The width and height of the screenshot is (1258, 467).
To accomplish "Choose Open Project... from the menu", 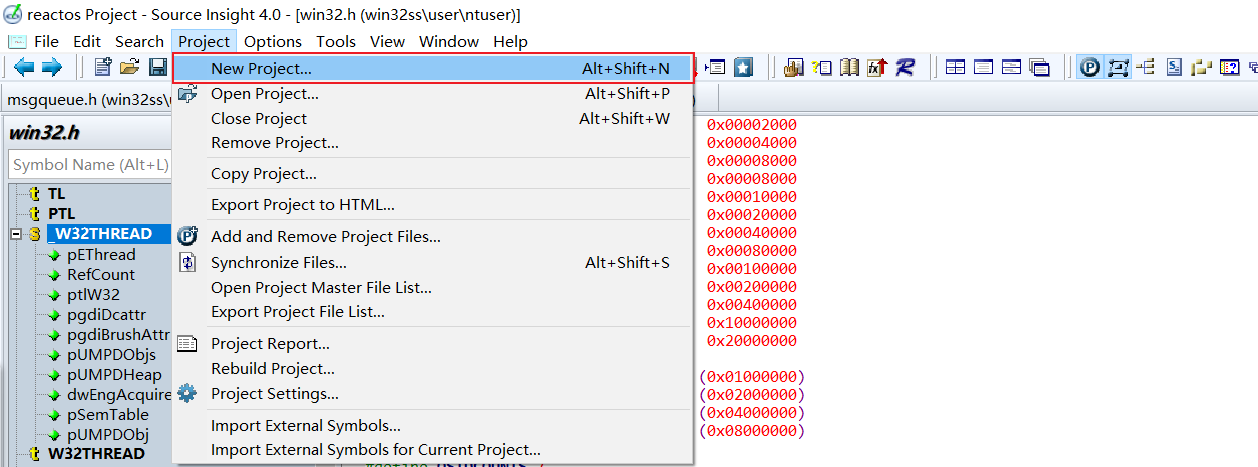I will point(433,94).
